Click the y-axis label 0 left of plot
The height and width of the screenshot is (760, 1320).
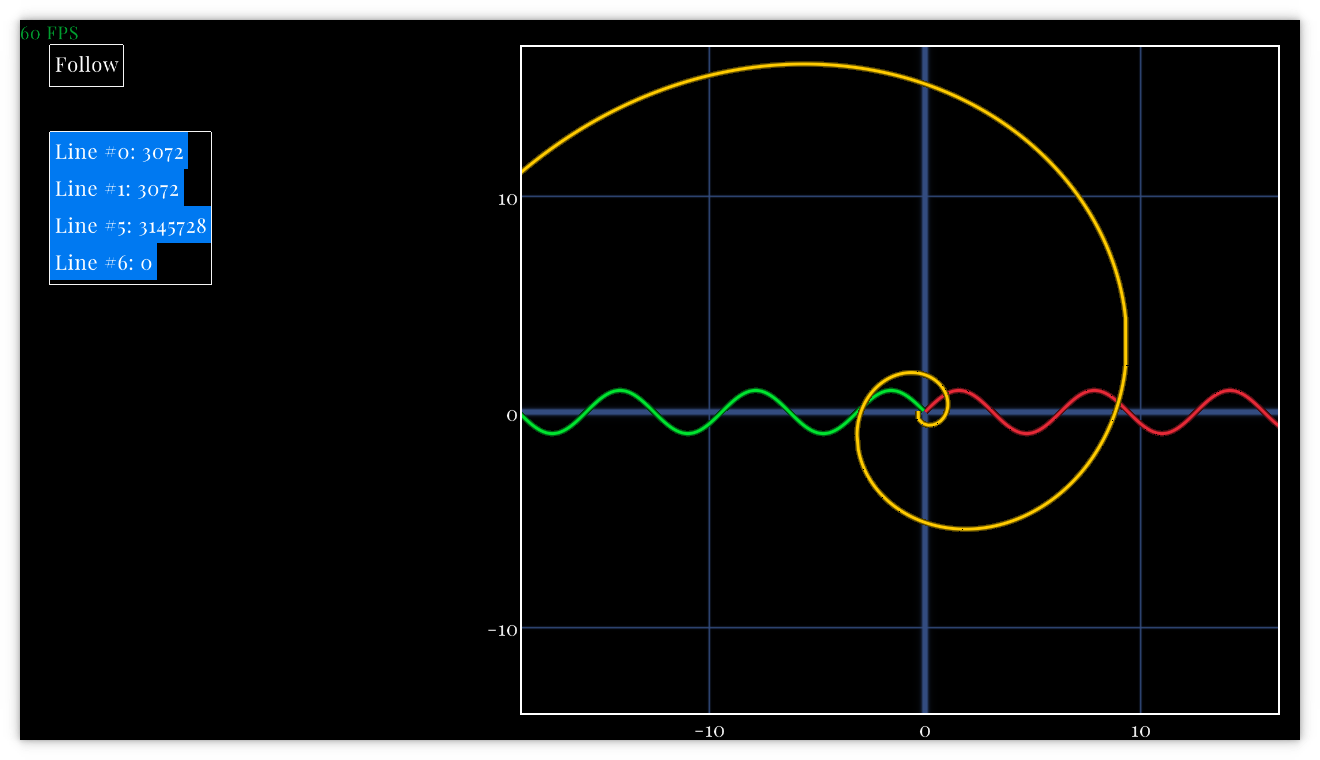click(512, 415)
